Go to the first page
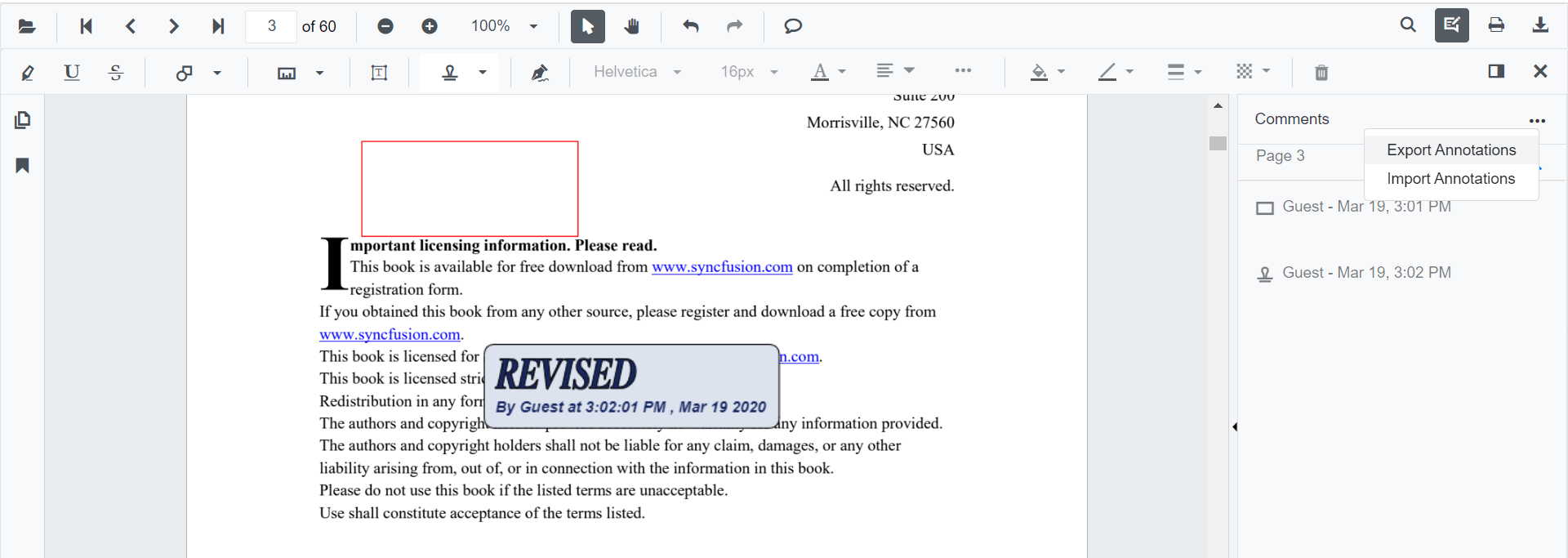The image size is (1568, 558). [x=86, y=26]
